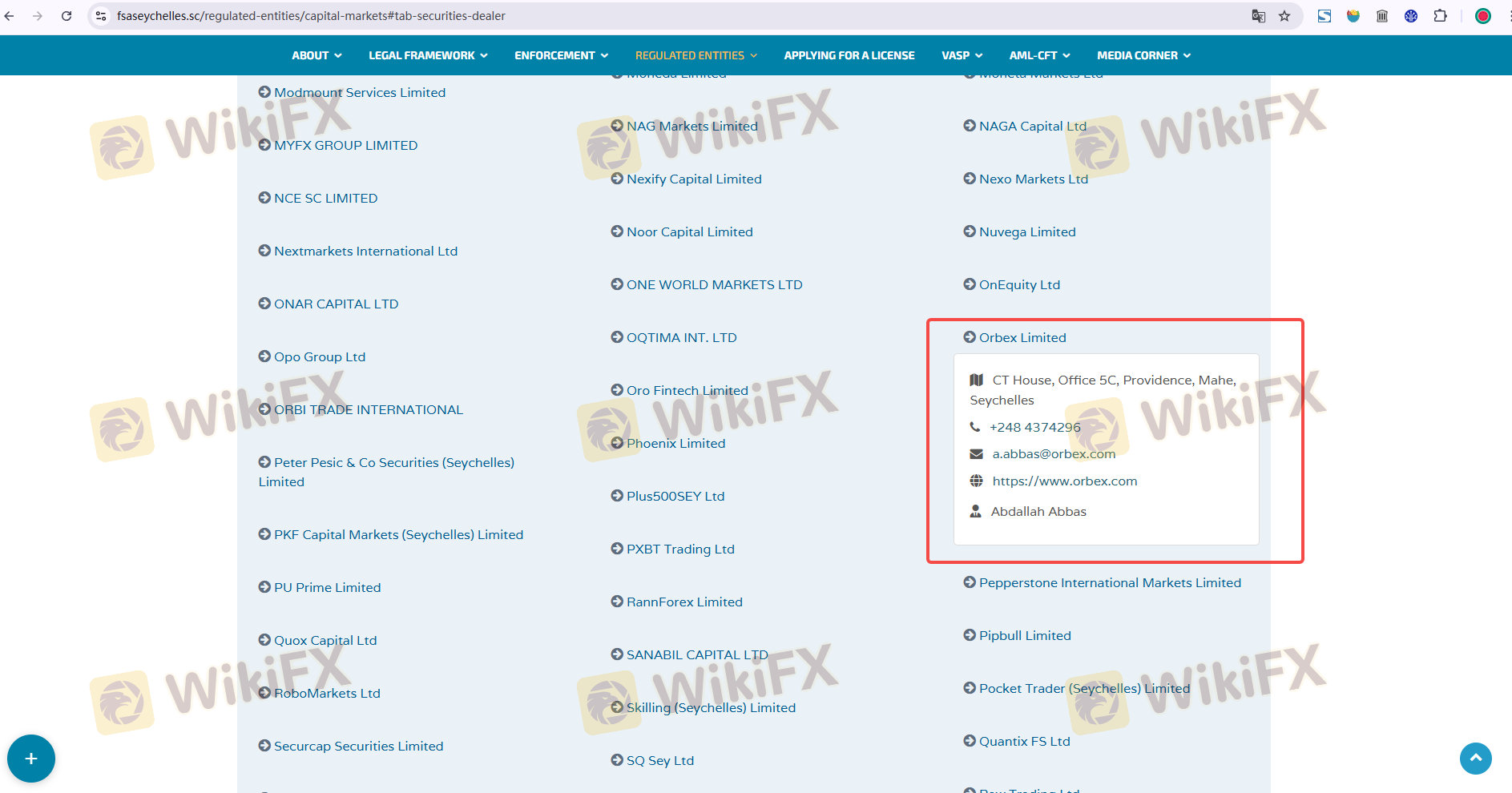Expand the PU Prime Limited entry

327,588
